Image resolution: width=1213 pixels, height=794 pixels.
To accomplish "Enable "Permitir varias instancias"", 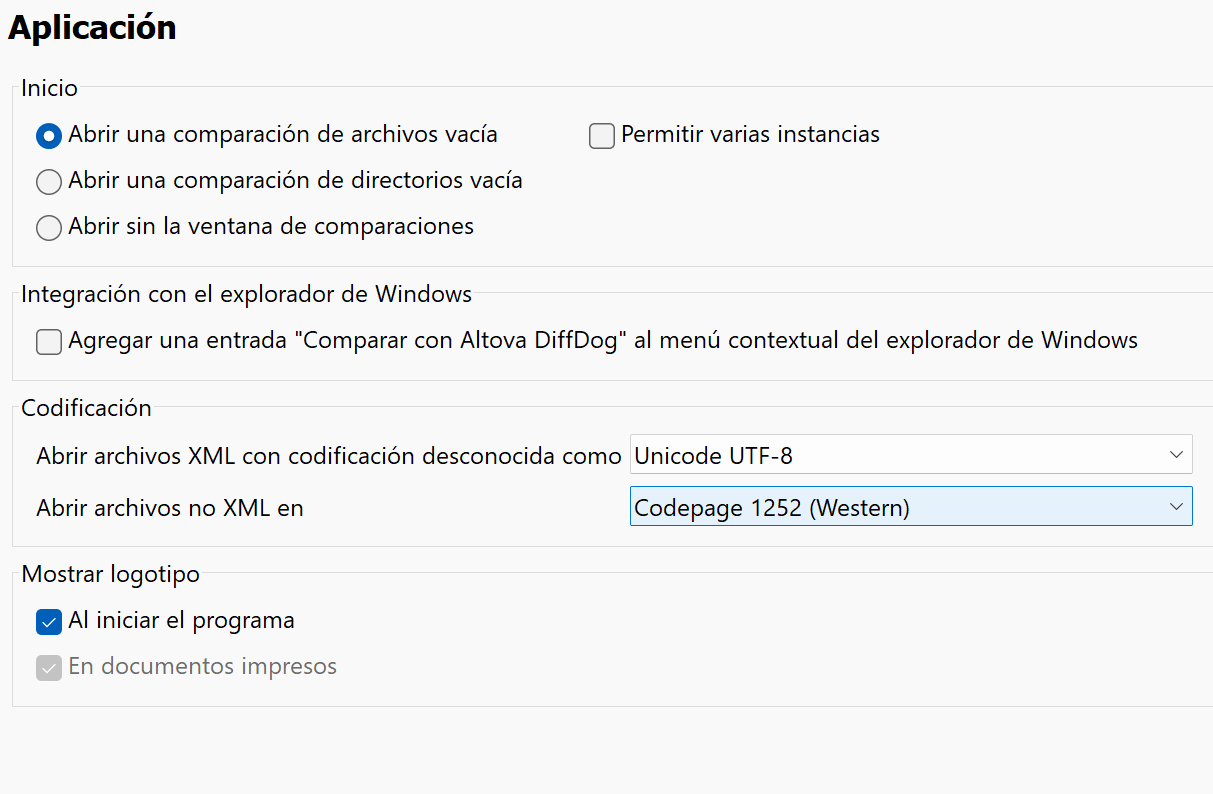I will [x=601, y=135].
